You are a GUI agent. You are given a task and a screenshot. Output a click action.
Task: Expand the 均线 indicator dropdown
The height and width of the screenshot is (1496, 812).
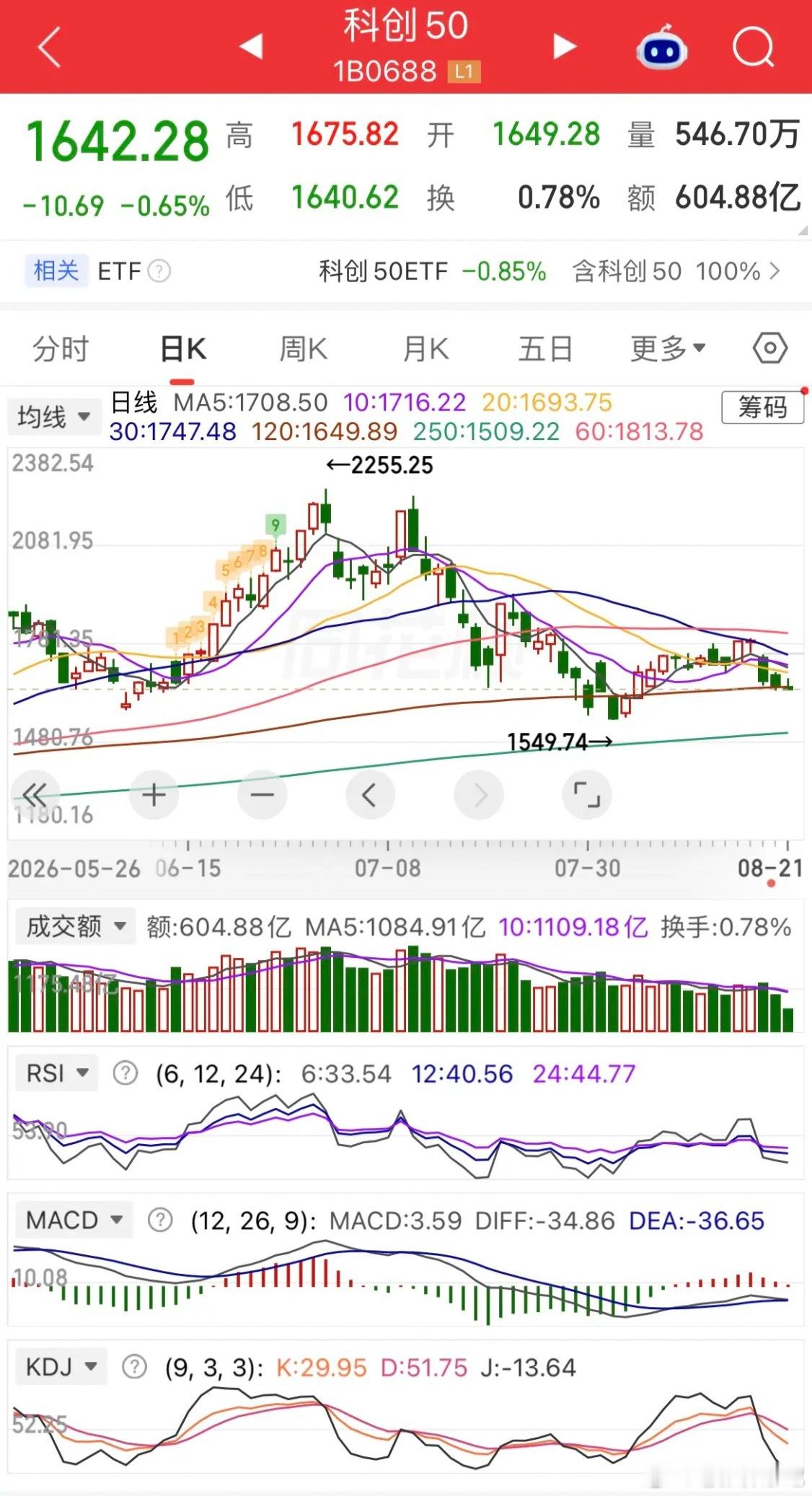click(x=54, y=416)
